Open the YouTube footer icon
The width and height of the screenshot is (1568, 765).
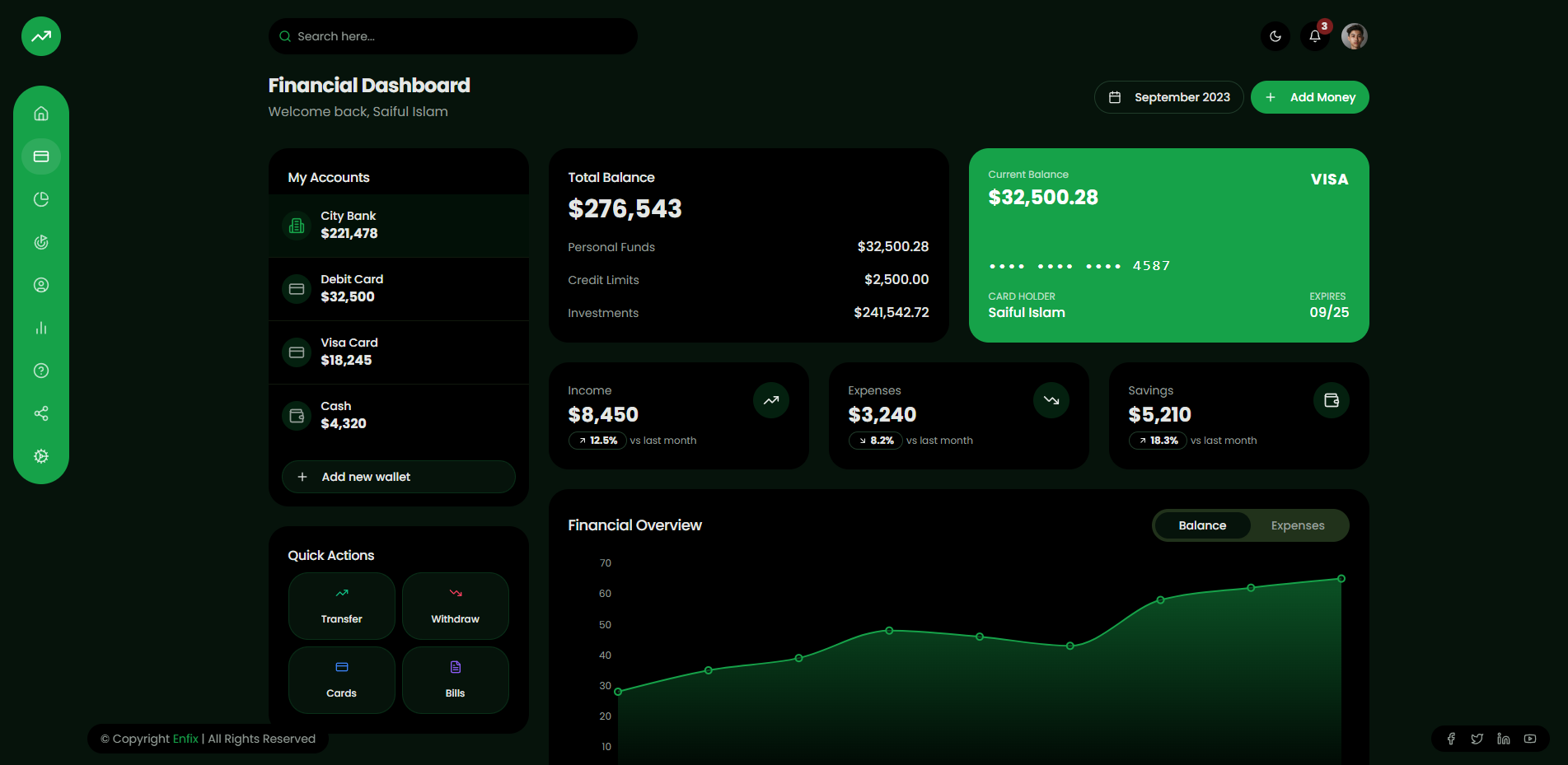[x=1530, y=739]
